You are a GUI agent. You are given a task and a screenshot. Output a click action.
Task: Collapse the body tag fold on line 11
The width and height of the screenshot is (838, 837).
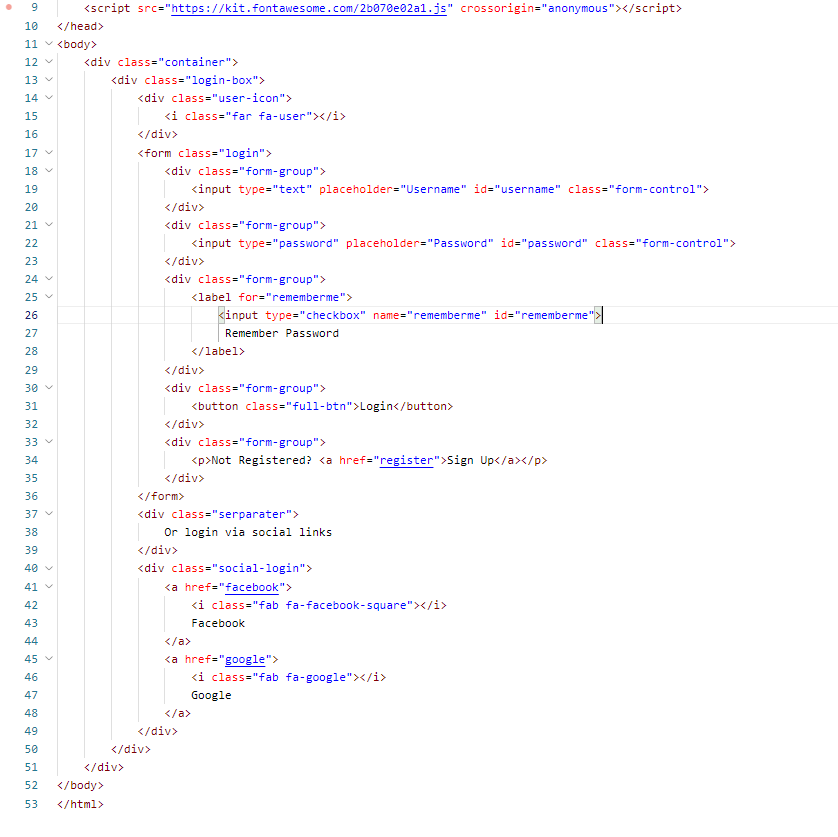point(49,44)
